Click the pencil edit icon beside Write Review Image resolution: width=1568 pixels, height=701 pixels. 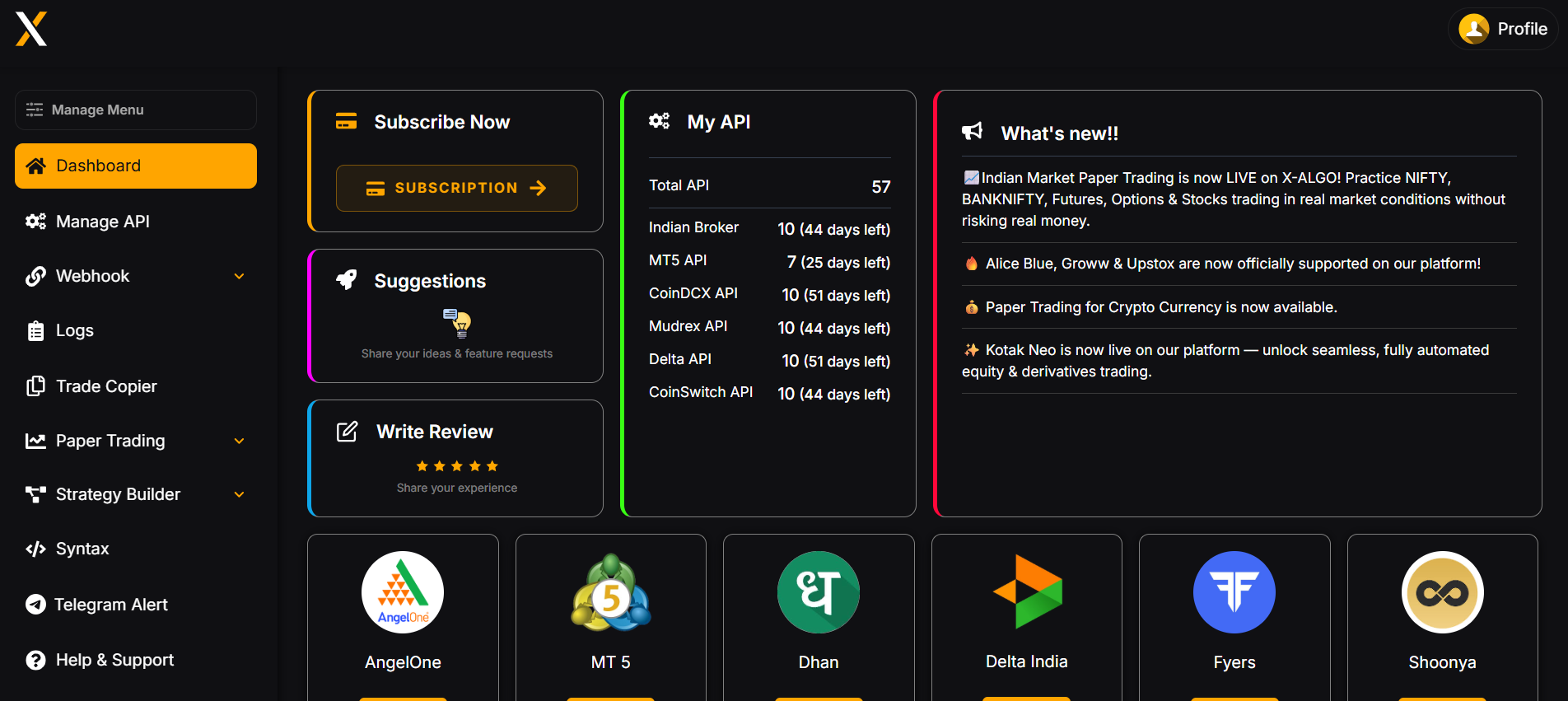(348, 432)
